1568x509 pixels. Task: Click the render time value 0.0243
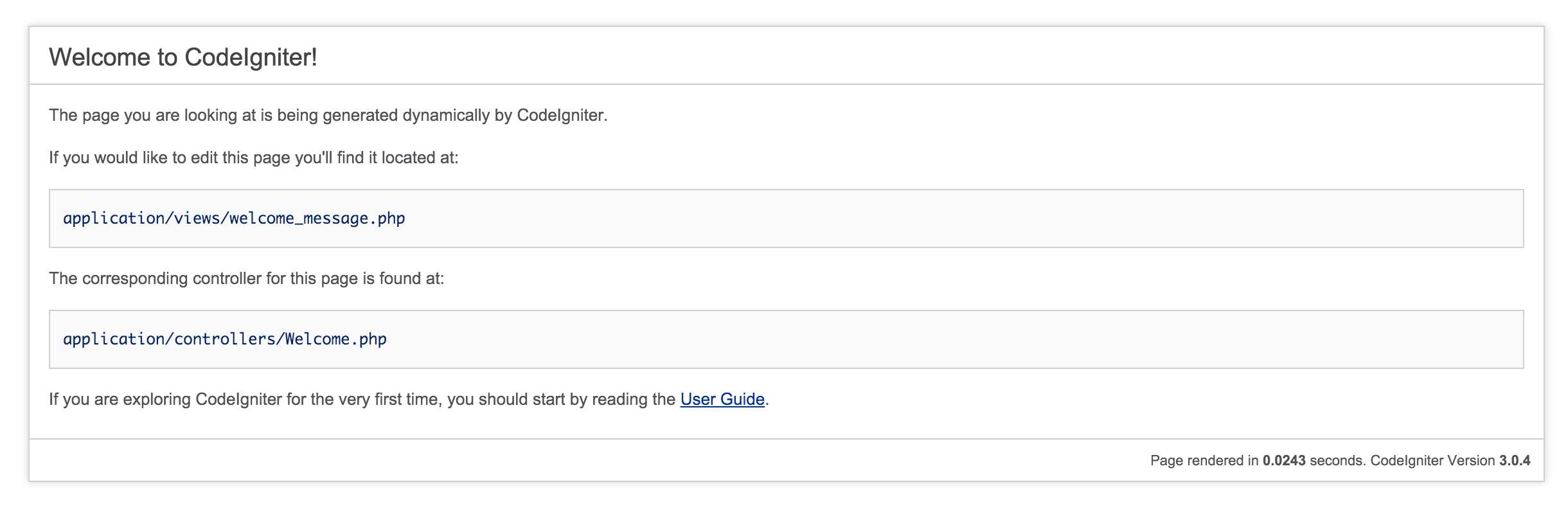tap(1284, 460)
